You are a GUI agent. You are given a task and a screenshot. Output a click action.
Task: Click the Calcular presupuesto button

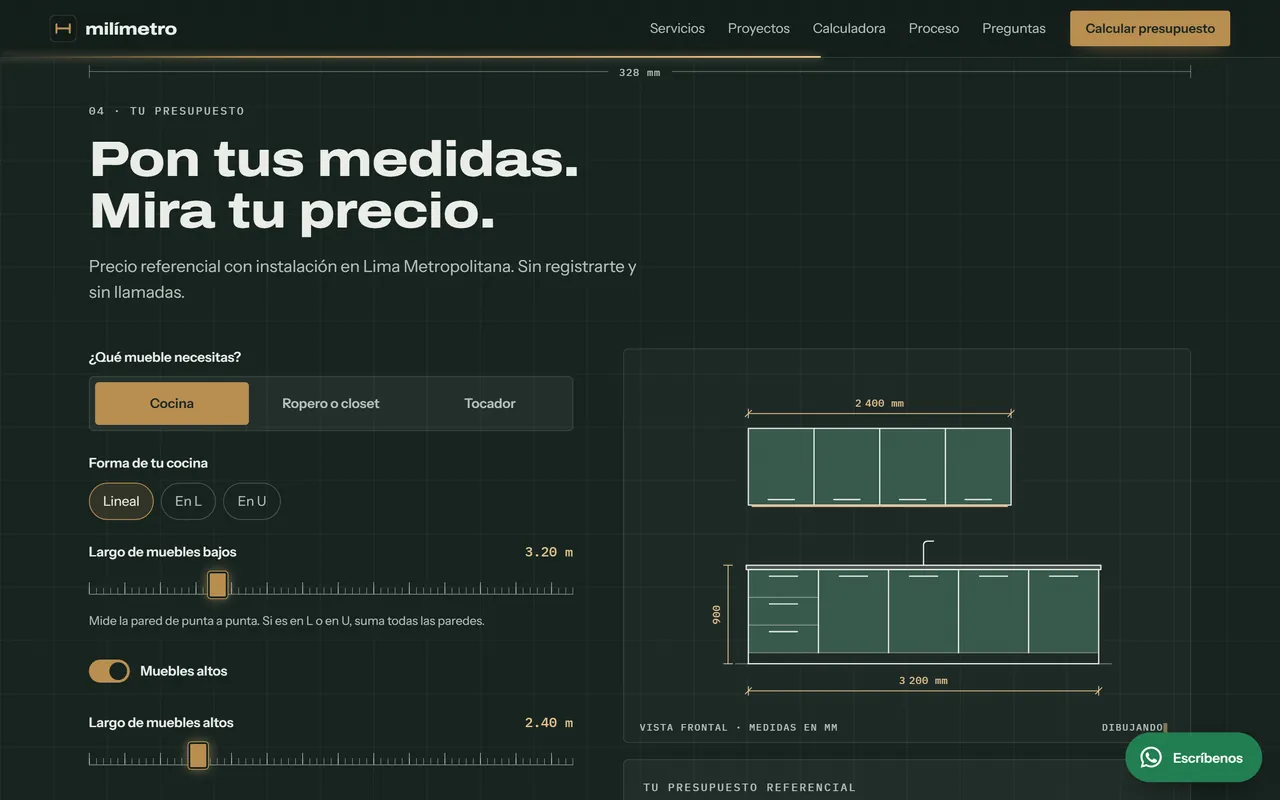[x=1150, y=28]
